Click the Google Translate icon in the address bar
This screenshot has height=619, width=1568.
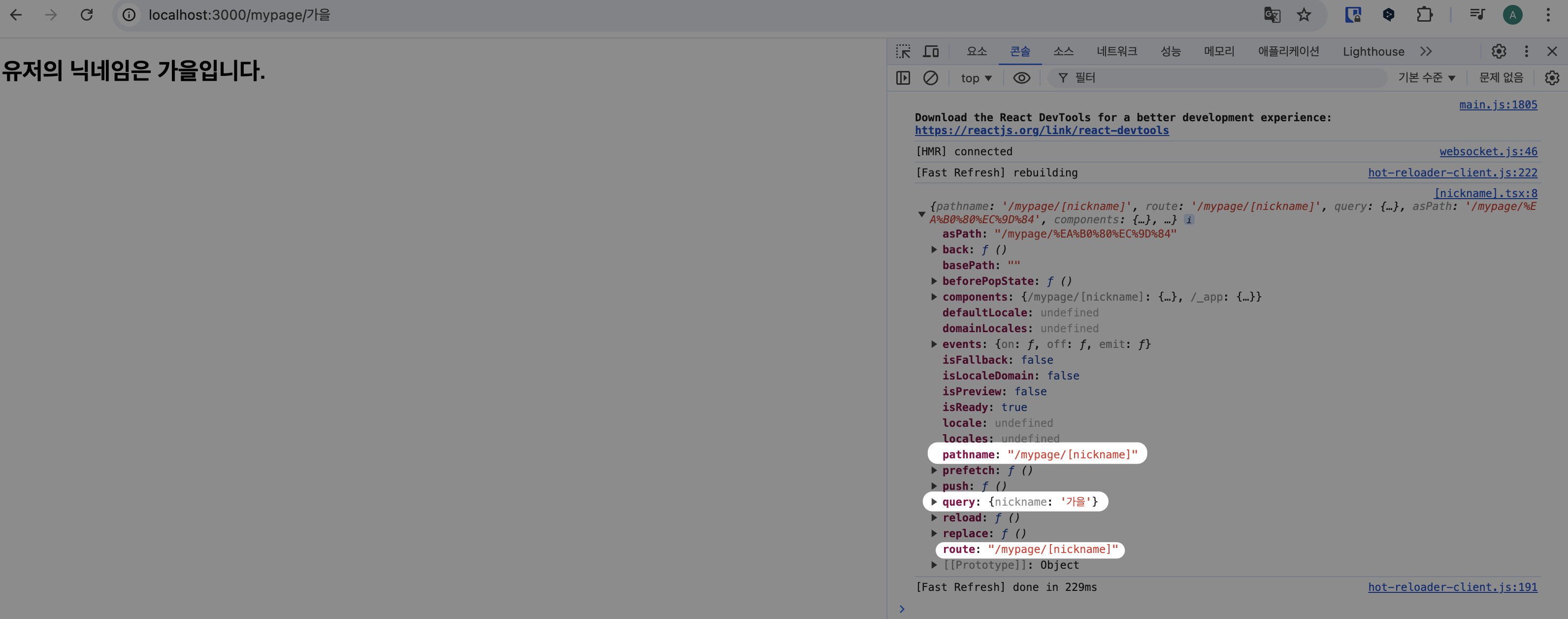coord(1272,15)
